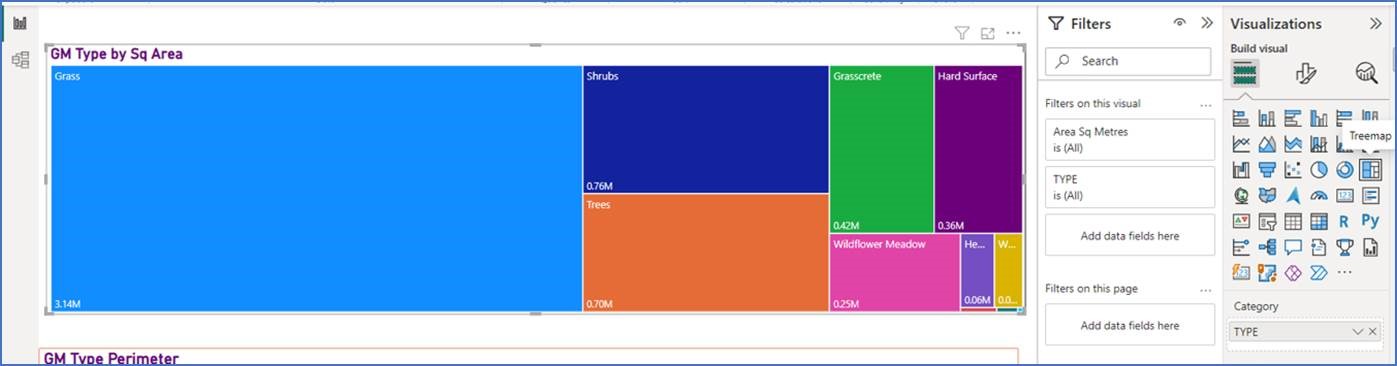This screenshot has height=366, width=1397.
Task: Choose the R script visual
Action: click(1344, 221)
